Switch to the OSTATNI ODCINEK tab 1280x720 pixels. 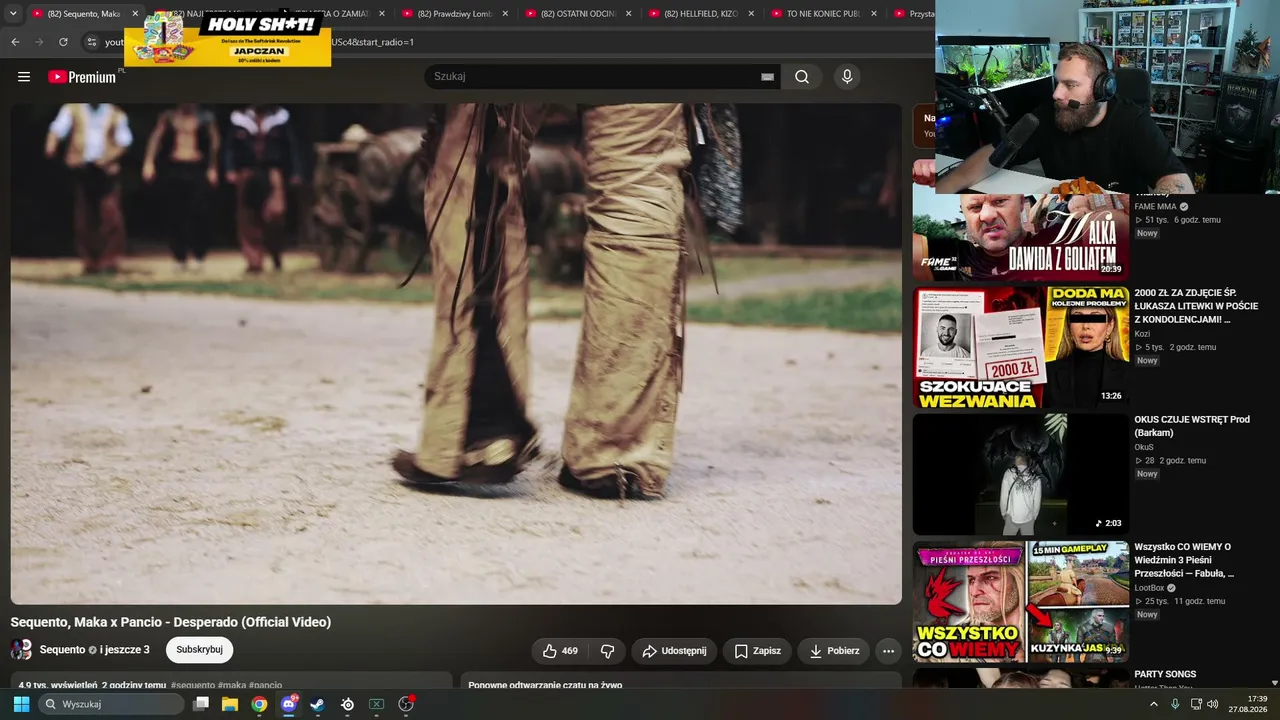point(578,14)
